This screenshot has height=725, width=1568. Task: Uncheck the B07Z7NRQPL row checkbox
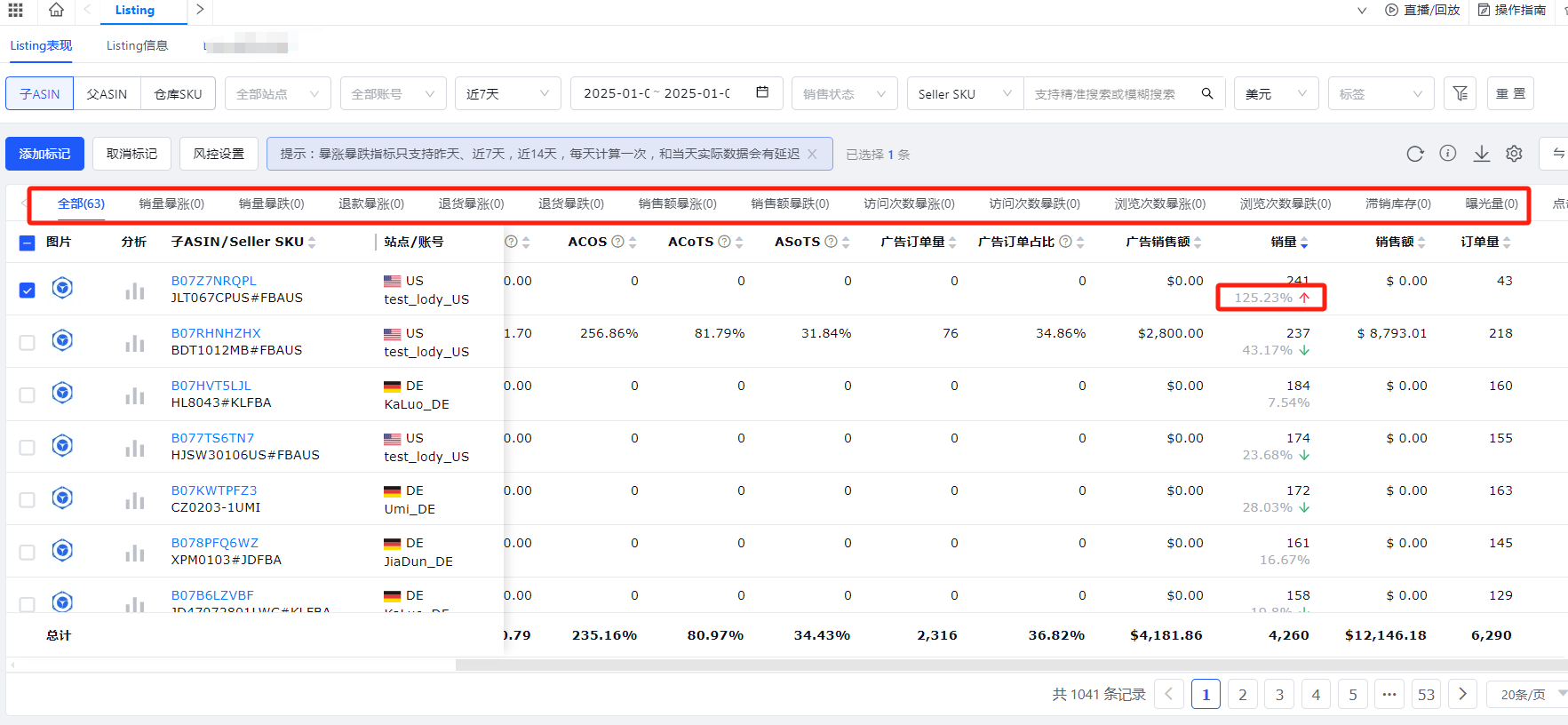28,290
